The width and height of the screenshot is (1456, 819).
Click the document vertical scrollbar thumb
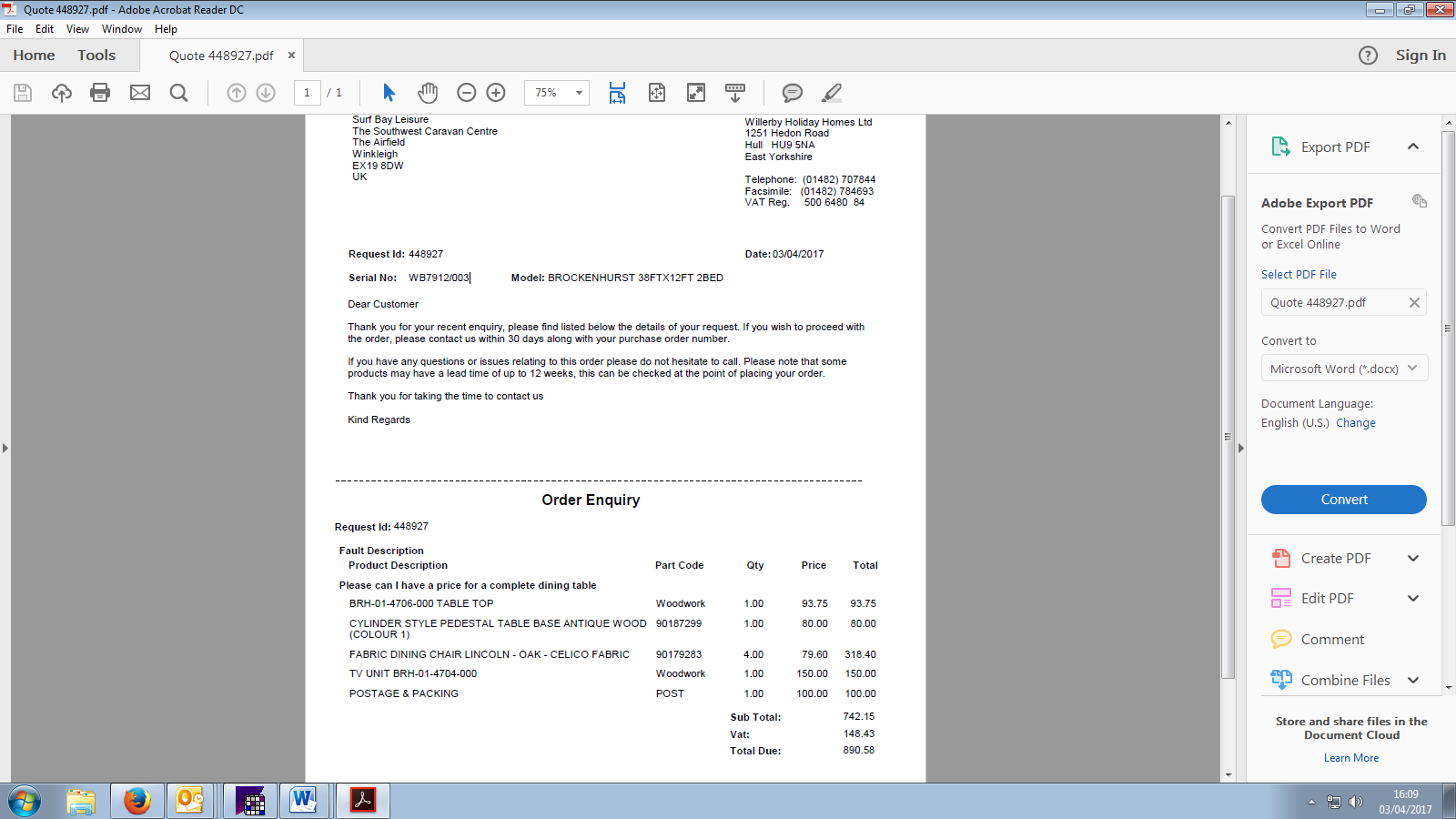point(1228,437)
